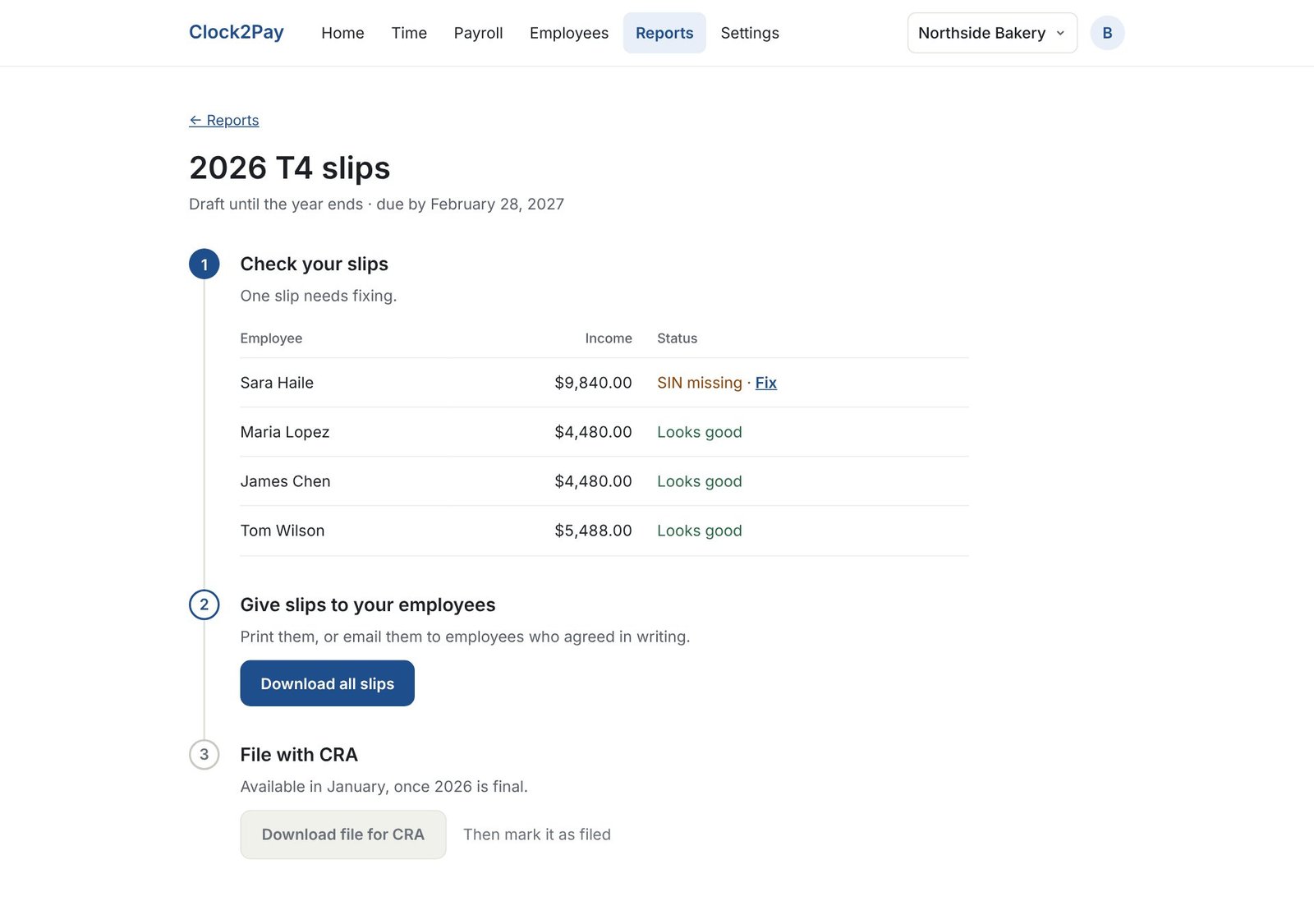Click the Download all slips button
The width and height of the screenshot is (1314, 924).
click(327, 683)
